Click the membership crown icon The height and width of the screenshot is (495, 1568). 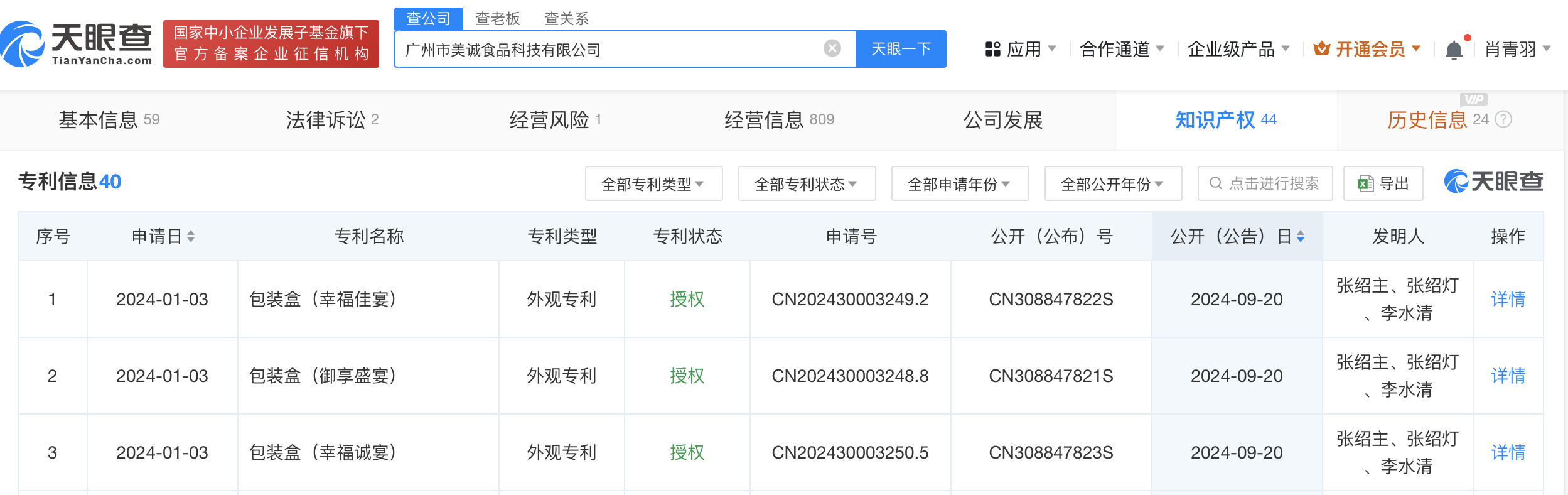(1321, 48)
